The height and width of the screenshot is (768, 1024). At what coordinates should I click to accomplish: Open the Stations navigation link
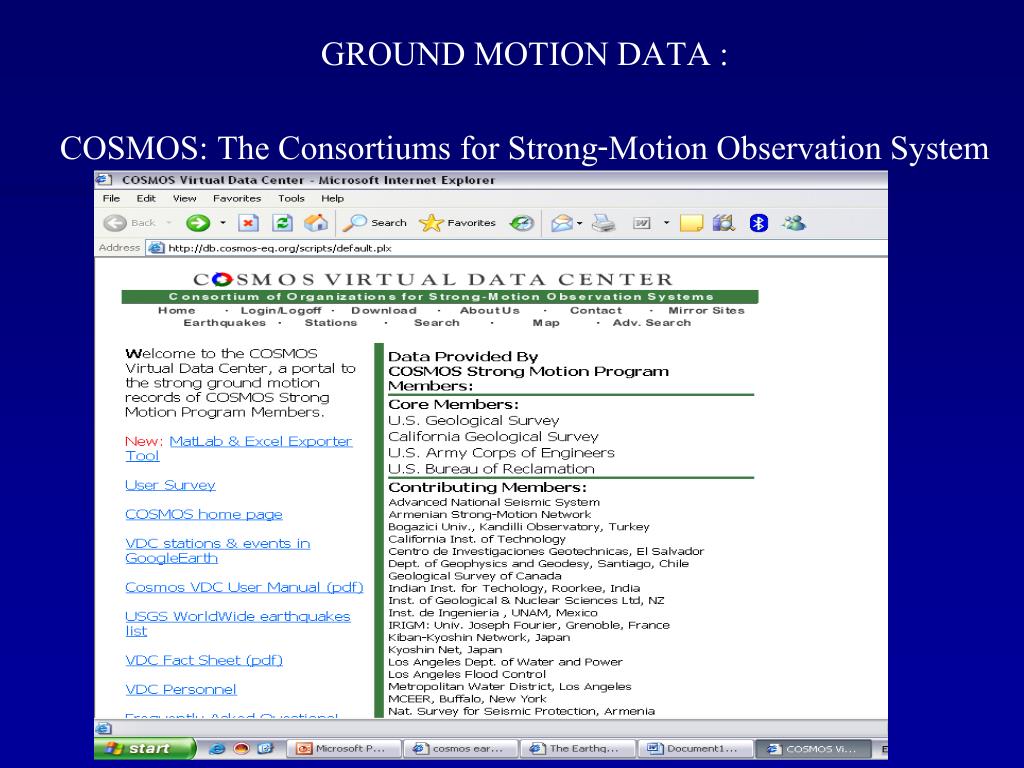point(330,323)
